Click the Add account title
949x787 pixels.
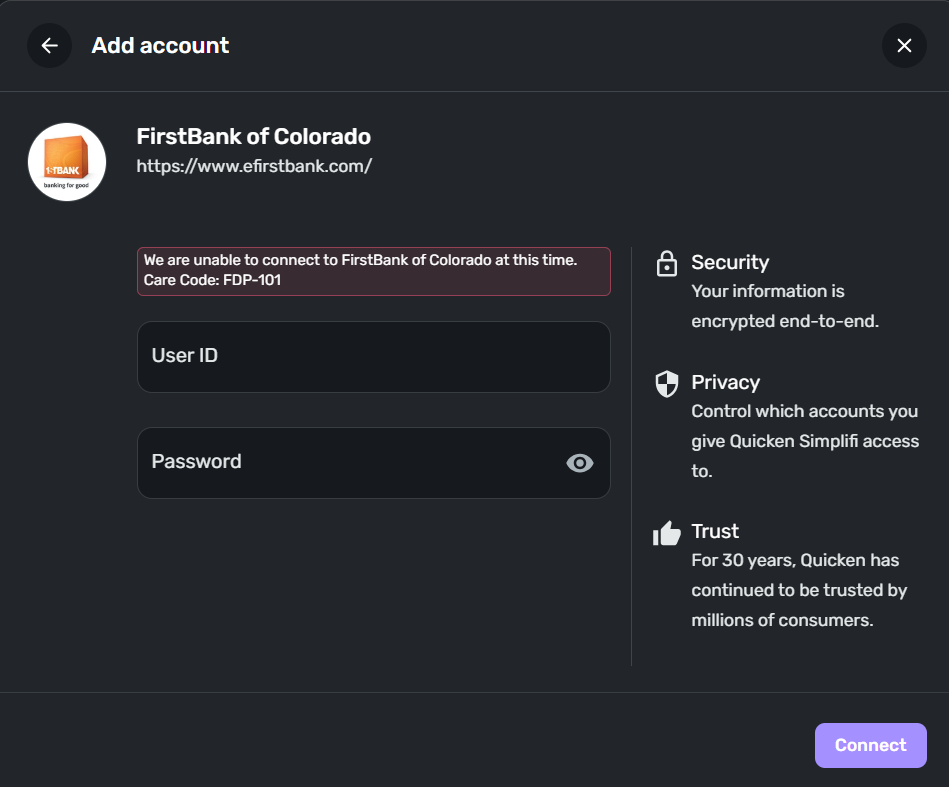[x=160, y=45]
